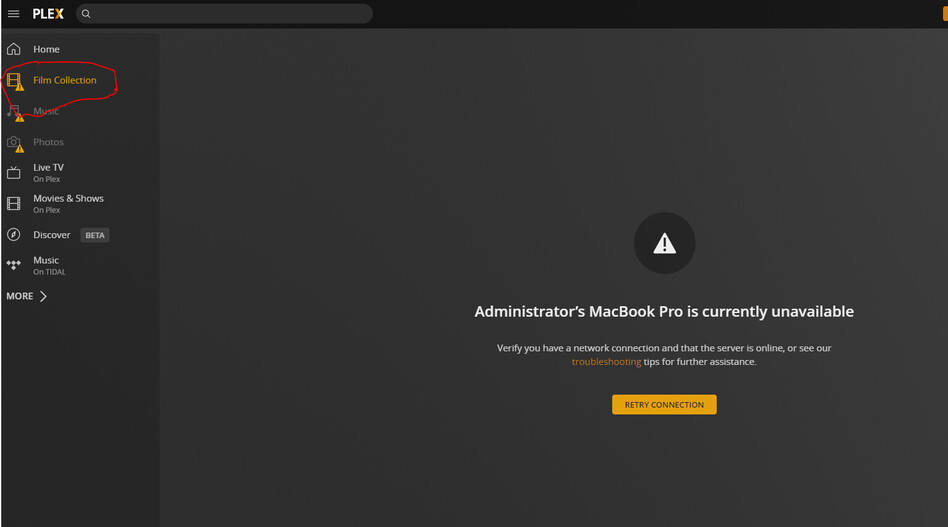
Task: Expand the MORE section chevron
Action: click(x=43, y=296)
